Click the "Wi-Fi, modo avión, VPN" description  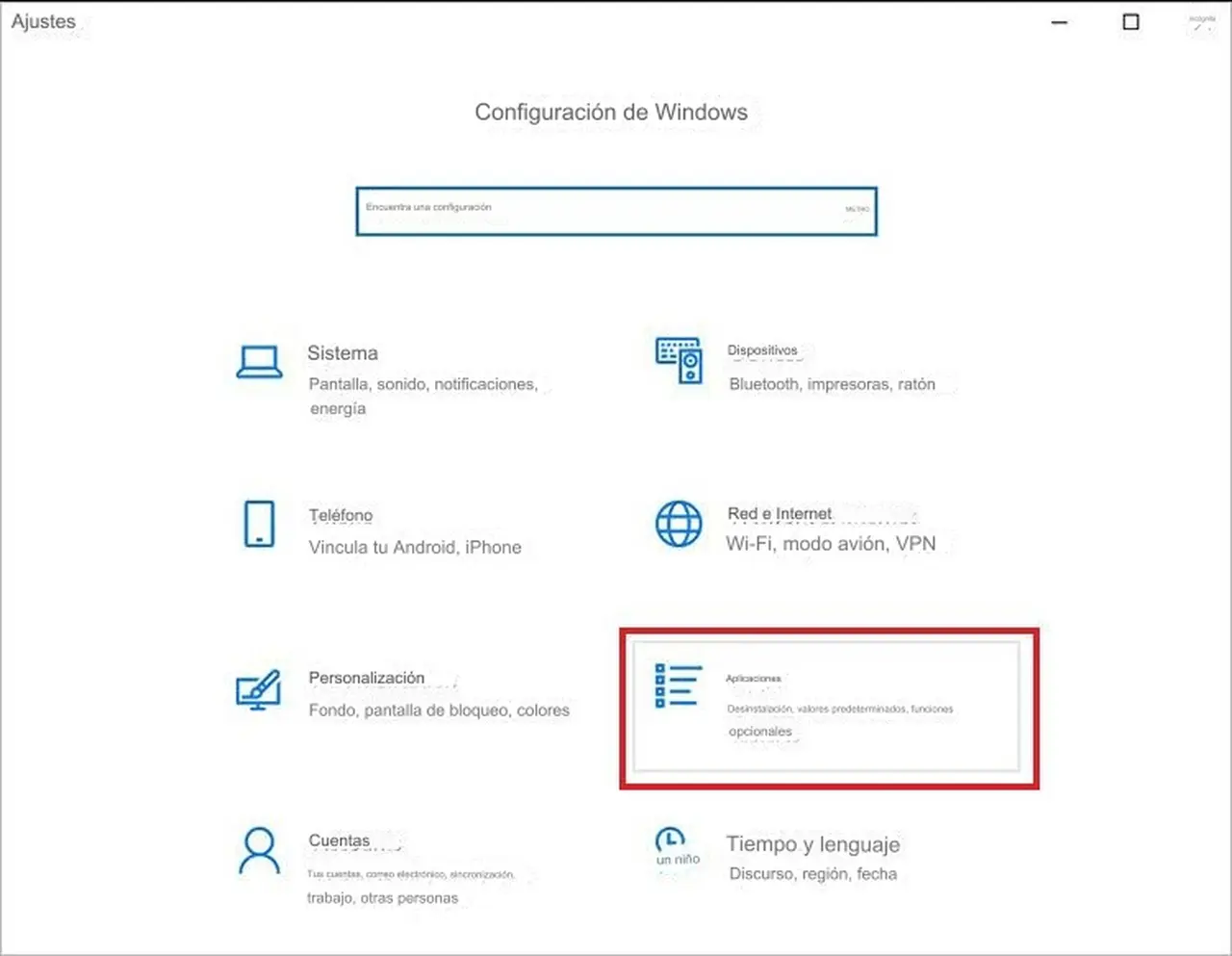[x=831, y=544]
